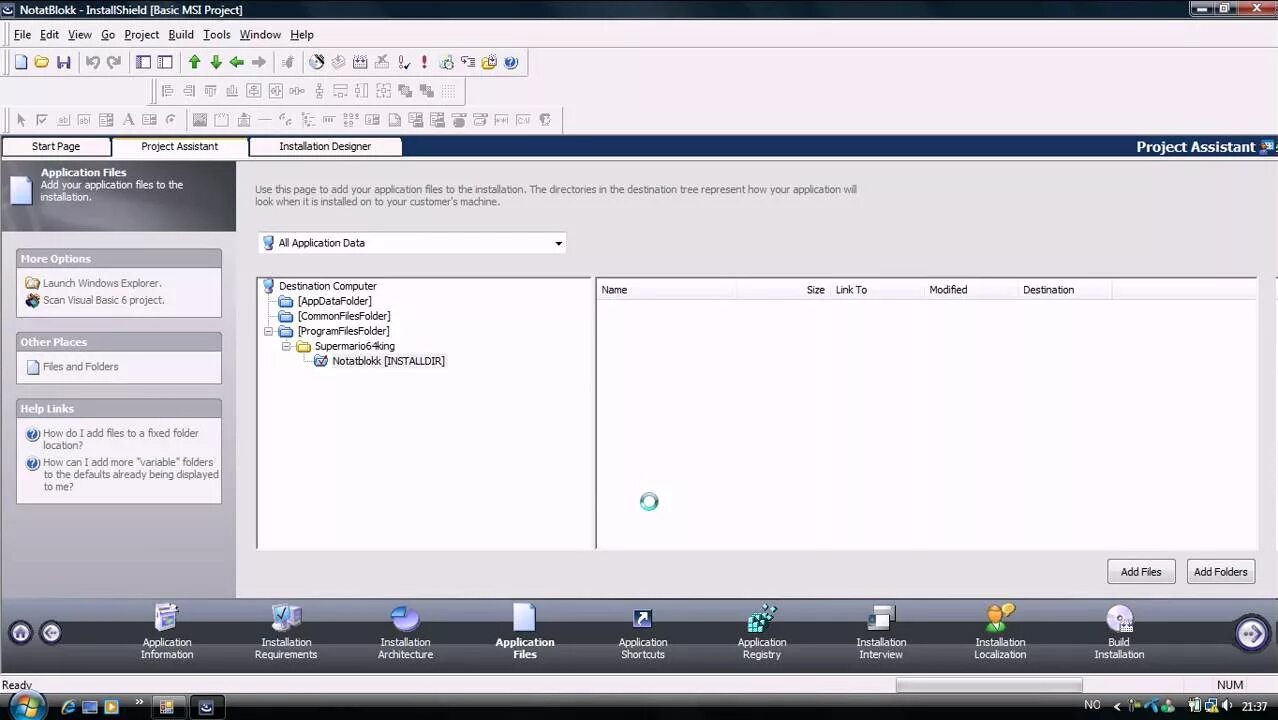The width and height of the screenshot is (1278, 720).
Task: Click the taskbar clock showing 21:37
Action: pyautogui.click(x=1254, y=706)
